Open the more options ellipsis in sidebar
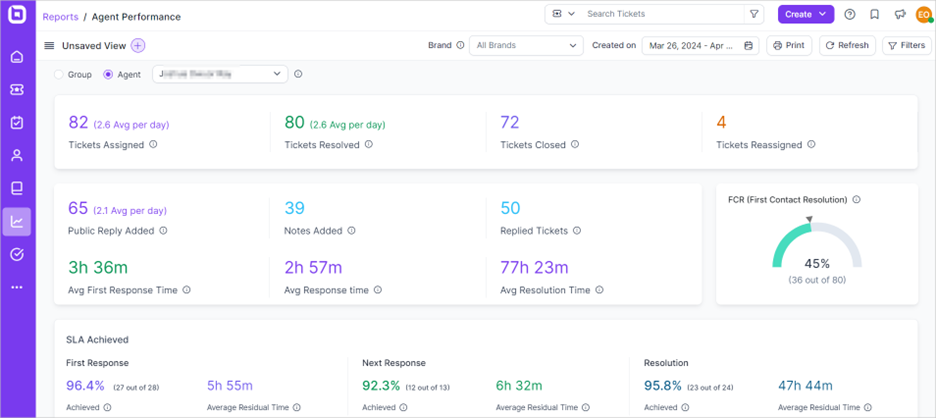936x418 pixels. 17,287
